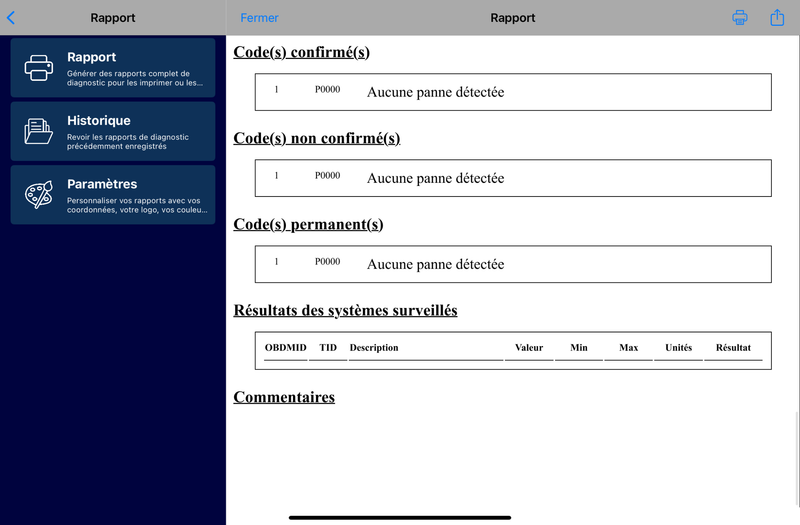Click 'Revoir les rapports de diagnostic' description
Image resolution: width=800 pixels, height=525 pixels.
click(x=128, y=141)
